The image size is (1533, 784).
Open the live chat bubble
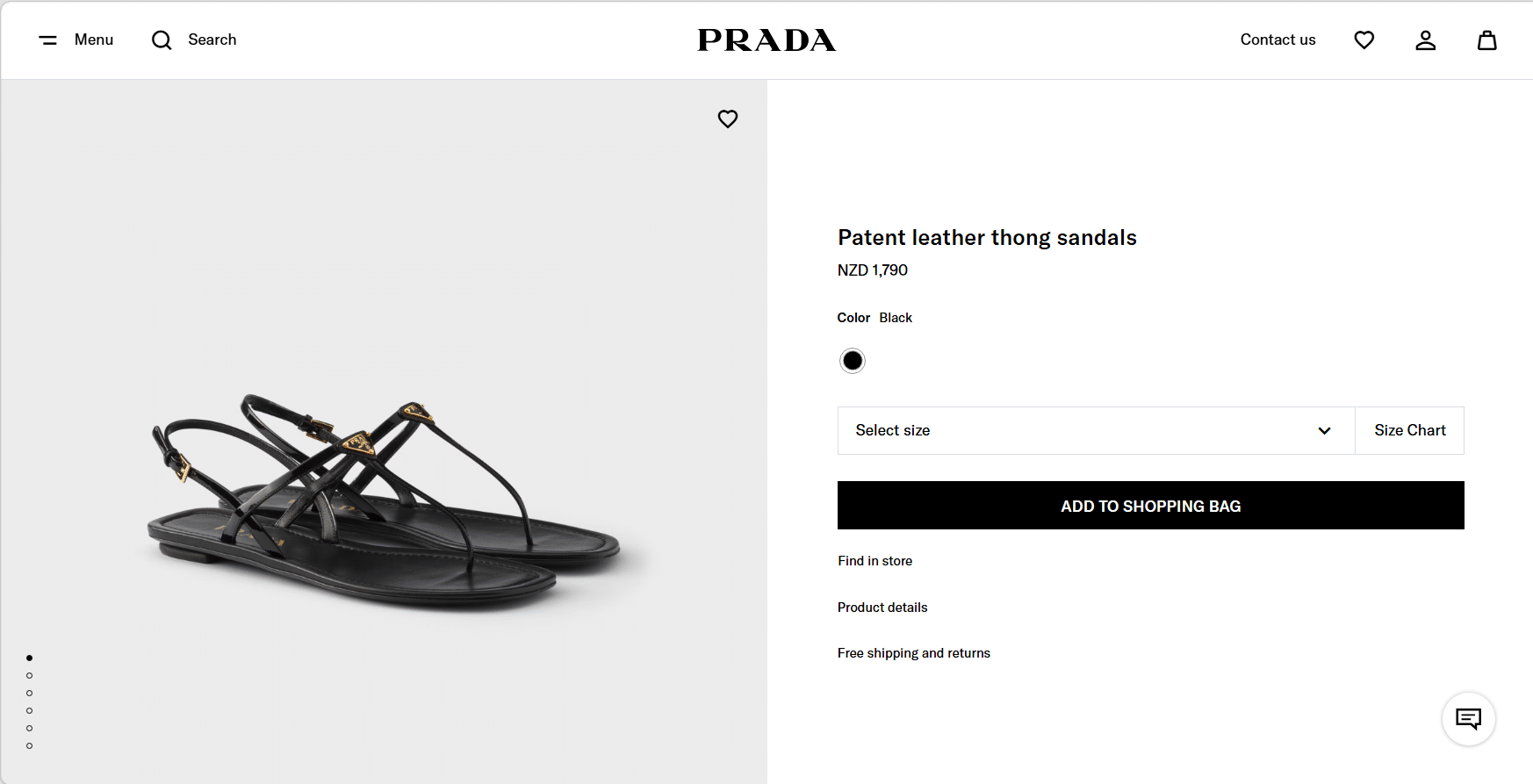[1468, 719]
